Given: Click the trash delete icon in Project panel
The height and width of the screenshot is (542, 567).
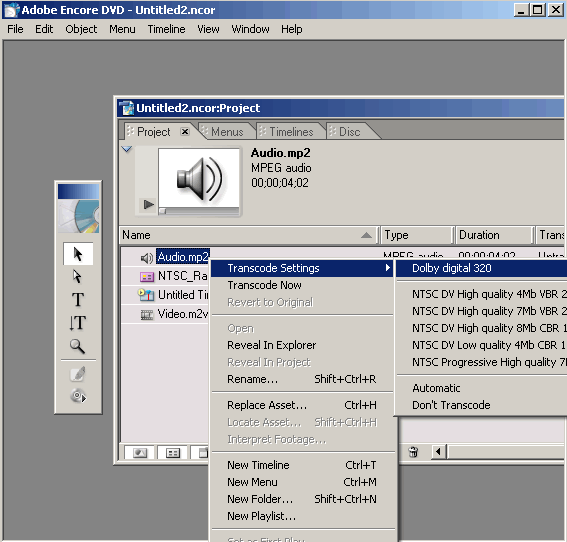Looking at the screenshot, I should (x=413, y=452).
